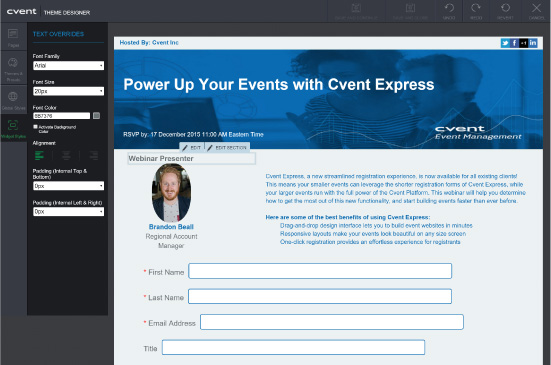Click the RSVP by 17 December text
The height and width of the screenshot is (365, 551).
tap(193, 135)
